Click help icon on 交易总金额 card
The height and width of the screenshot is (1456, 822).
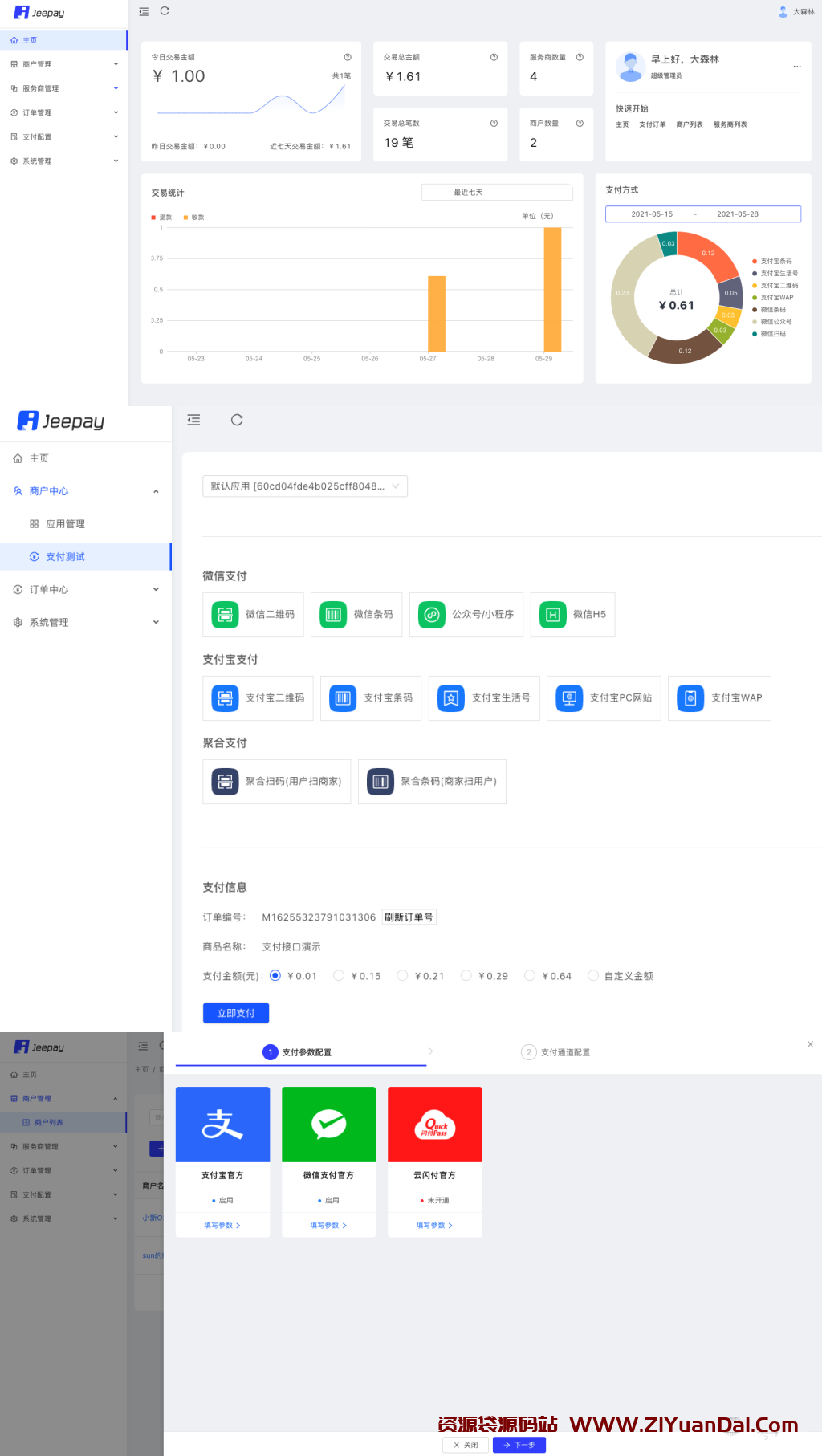pos(494,57)
